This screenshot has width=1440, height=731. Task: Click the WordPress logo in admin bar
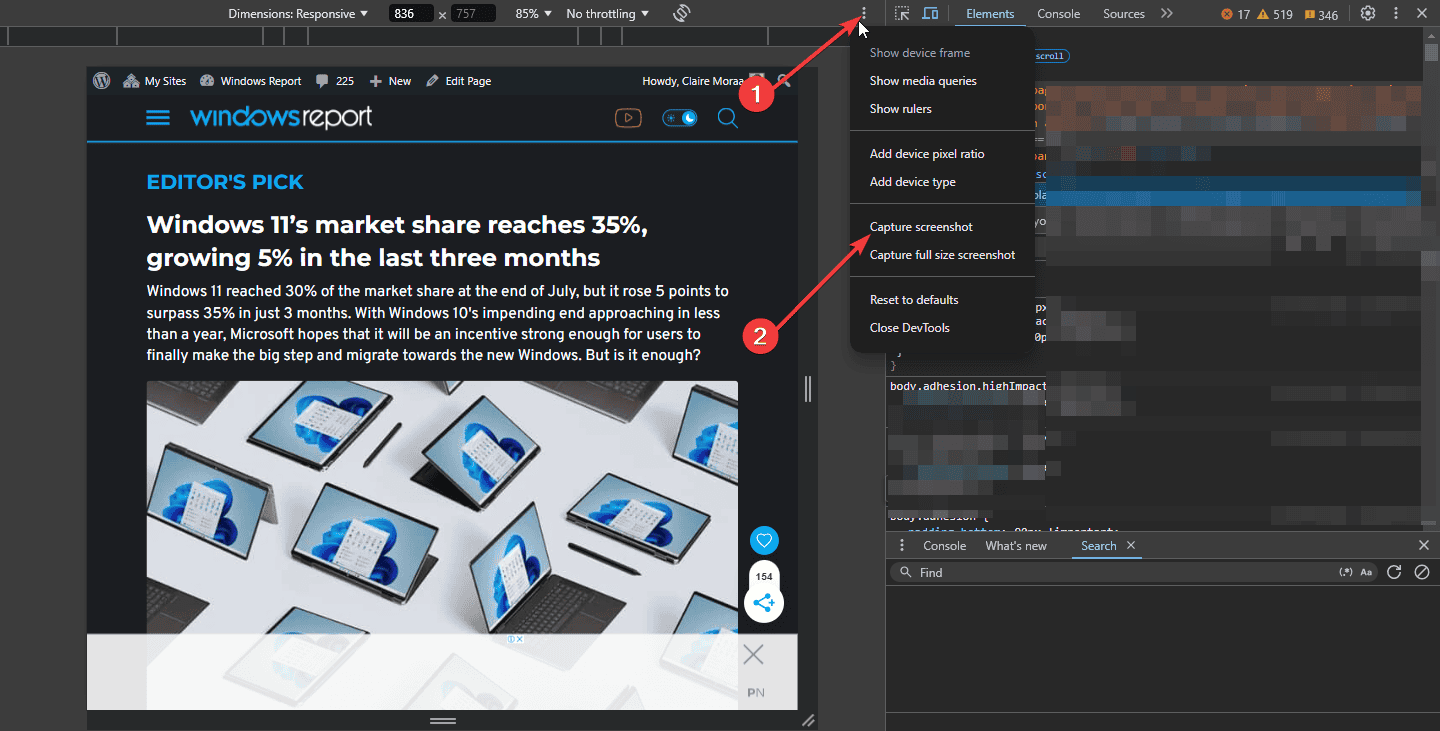(x=101, y=81)
